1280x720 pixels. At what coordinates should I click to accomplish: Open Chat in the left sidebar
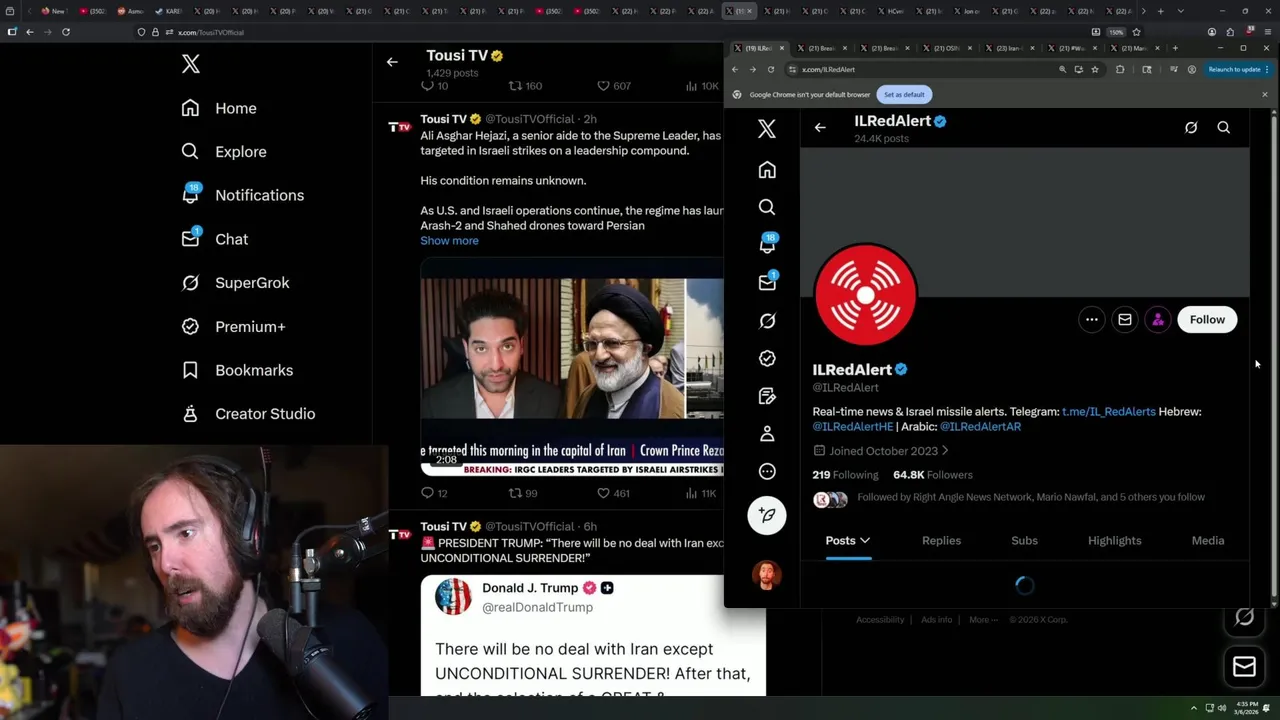click(x=215, y=239)
